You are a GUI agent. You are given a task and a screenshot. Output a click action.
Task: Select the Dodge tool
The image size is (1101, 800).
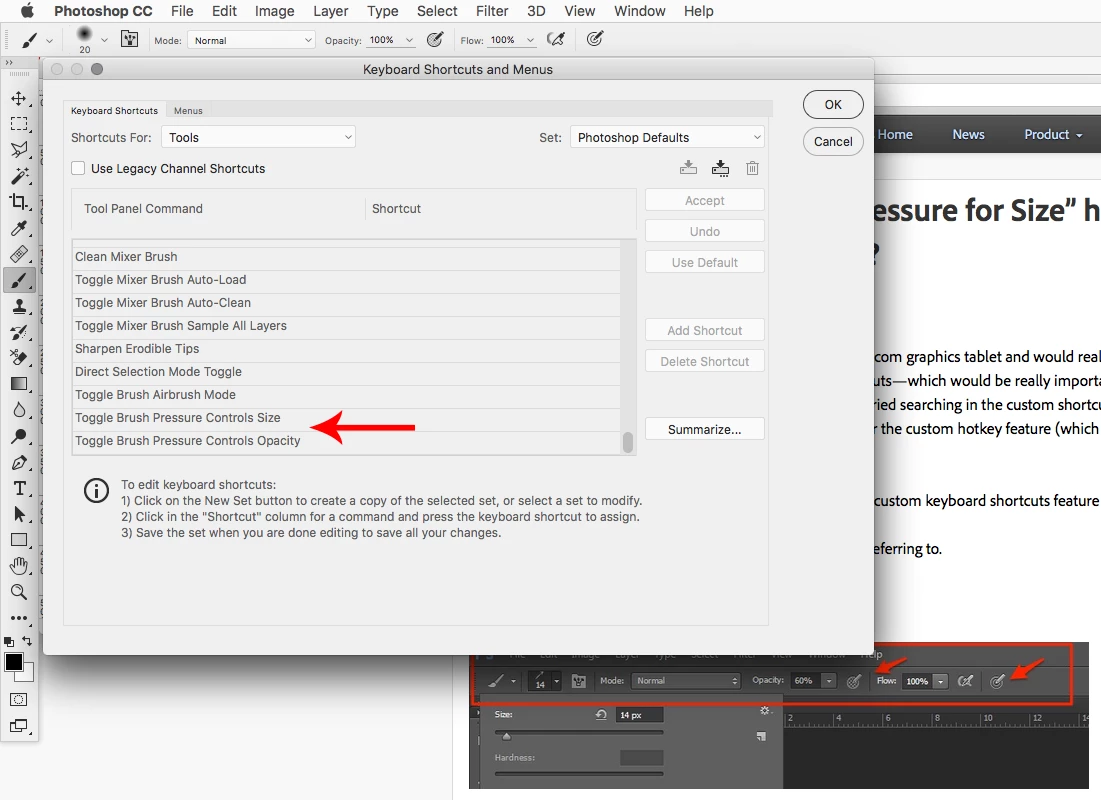(x=19, y=436)
